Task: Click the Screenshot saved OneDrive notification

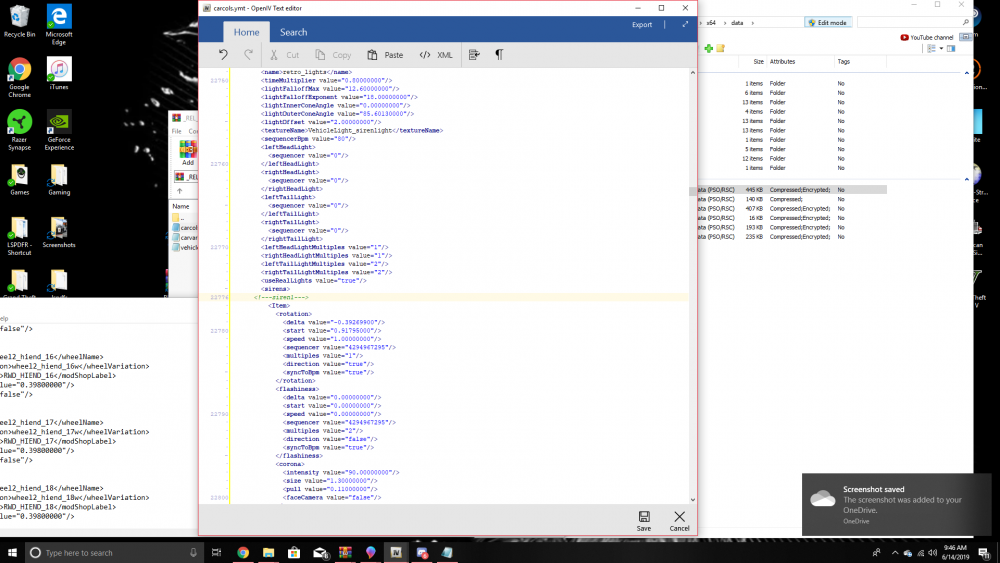Action: (x=897, y=504)
